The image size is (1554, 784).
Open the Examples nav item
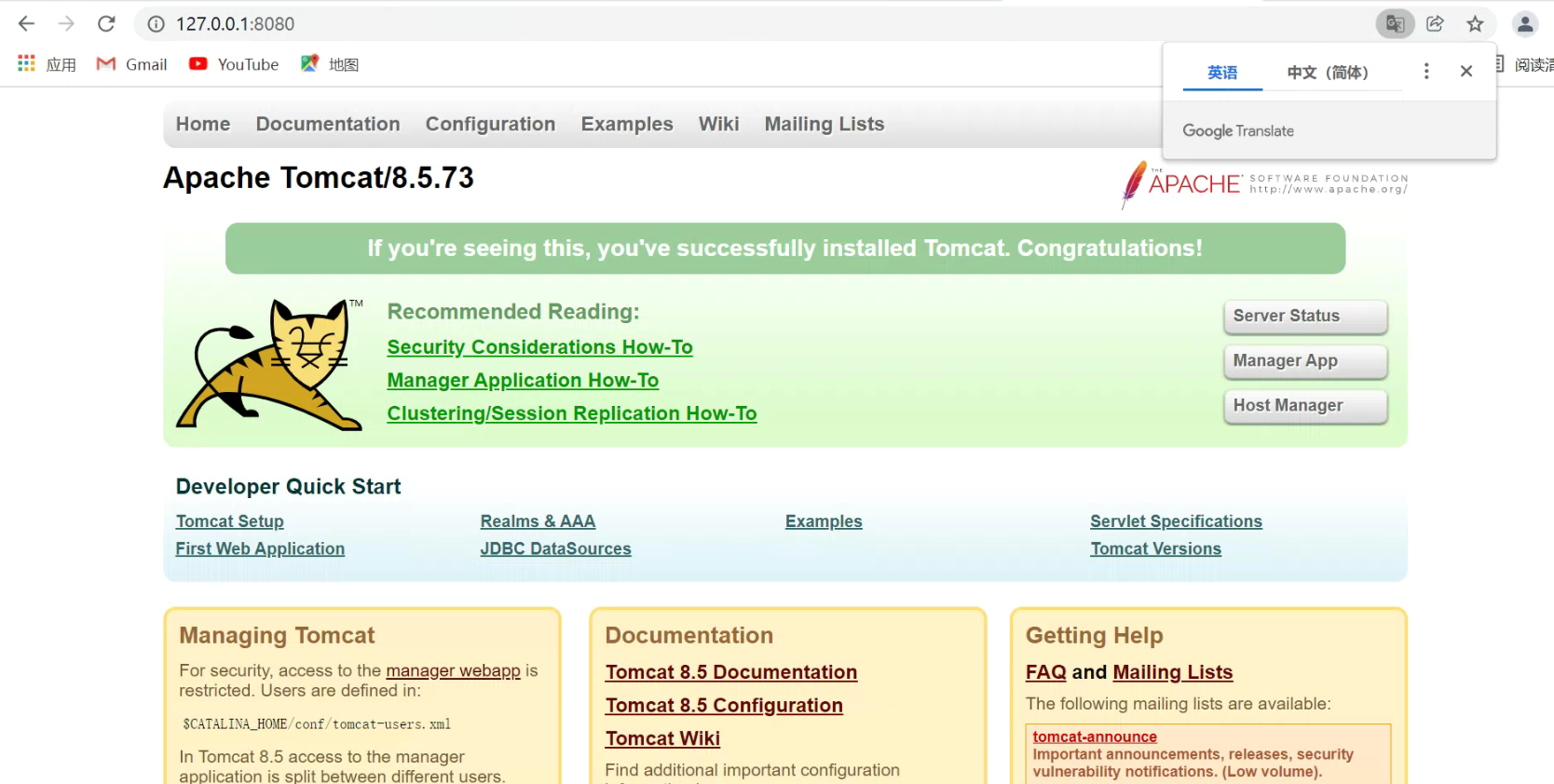pyautogui.click(x=627, y=124)
